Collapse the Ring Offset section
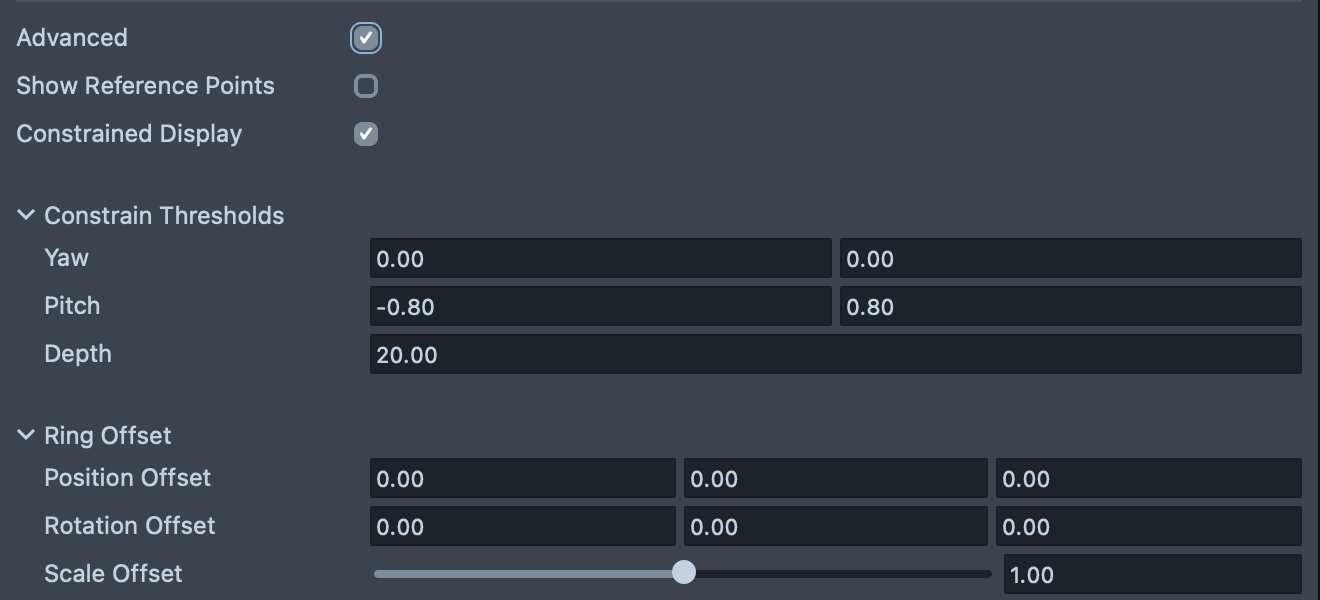 pos(26,436)
